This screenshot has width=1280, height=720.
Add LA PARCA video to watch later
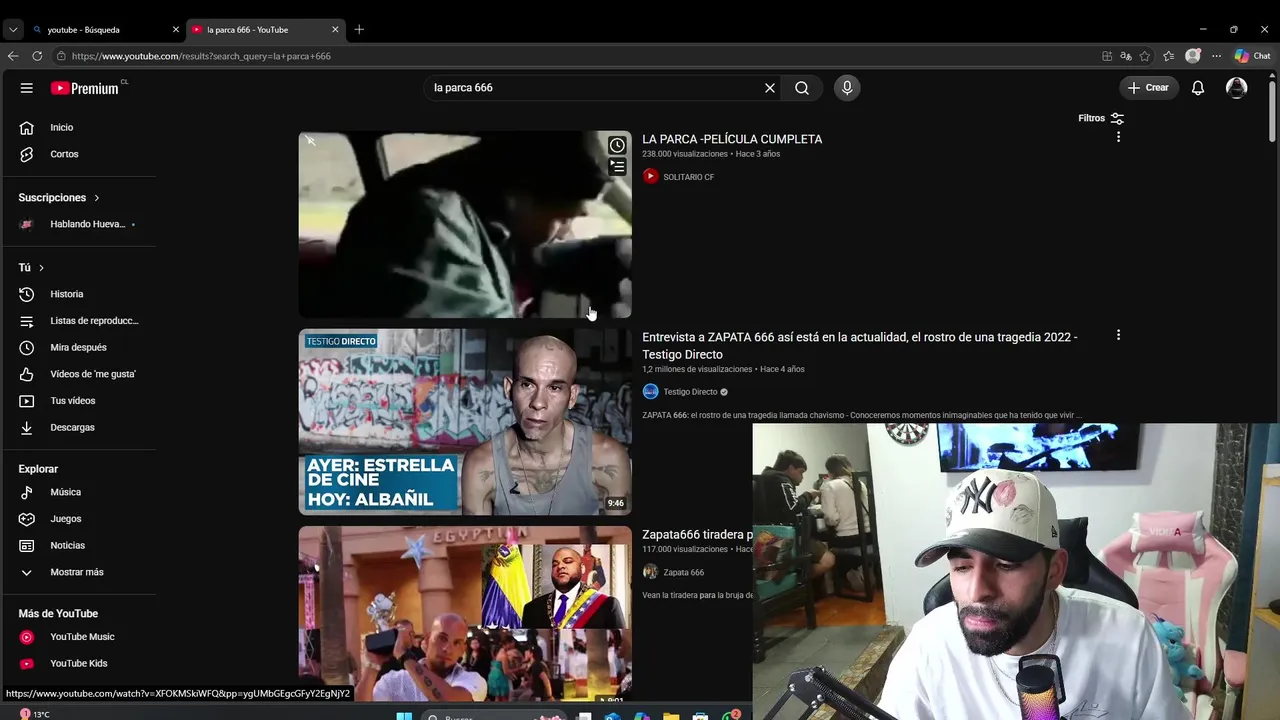pos(617,145)
